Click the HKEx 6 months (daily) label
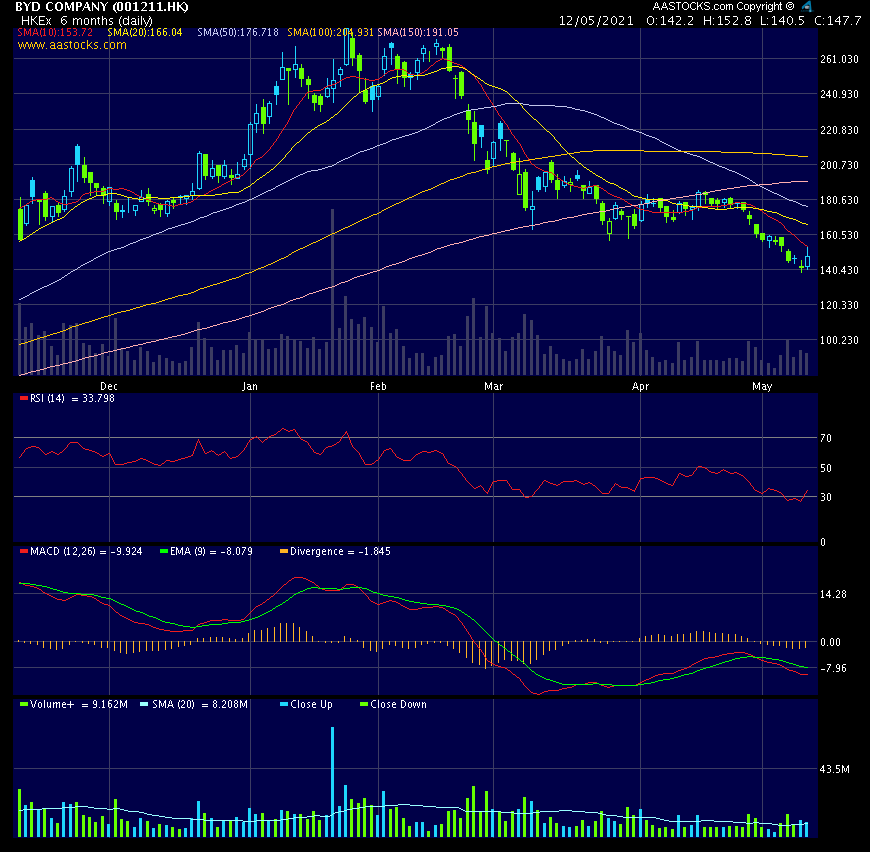Image resolution: width=870 pixels, height=852 pixels. click(x=87, y=21)
